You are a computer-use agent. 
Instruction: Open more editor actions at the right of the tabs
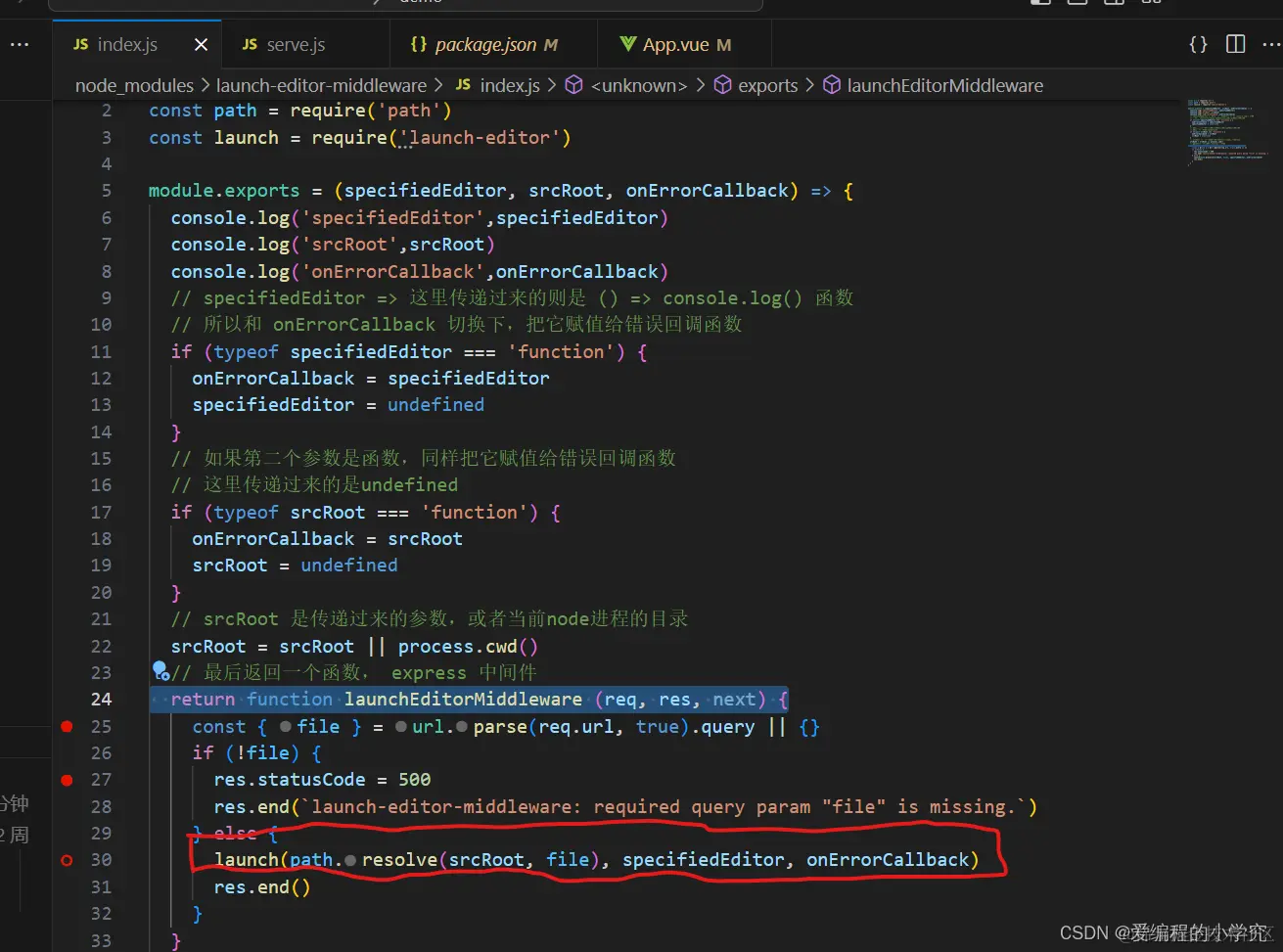click(1272, 44)
